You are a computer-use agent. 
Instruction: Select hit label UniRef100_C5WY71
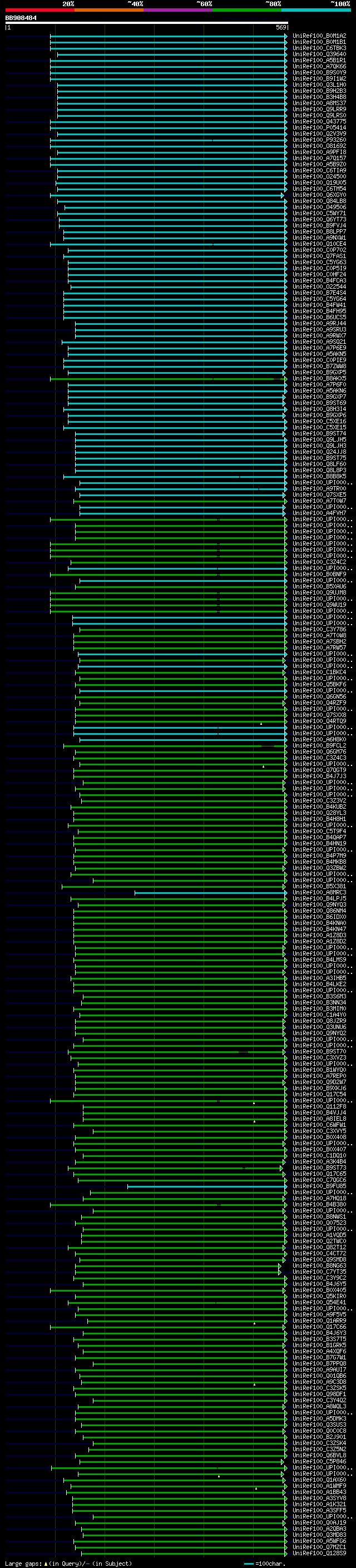point(319,213)
